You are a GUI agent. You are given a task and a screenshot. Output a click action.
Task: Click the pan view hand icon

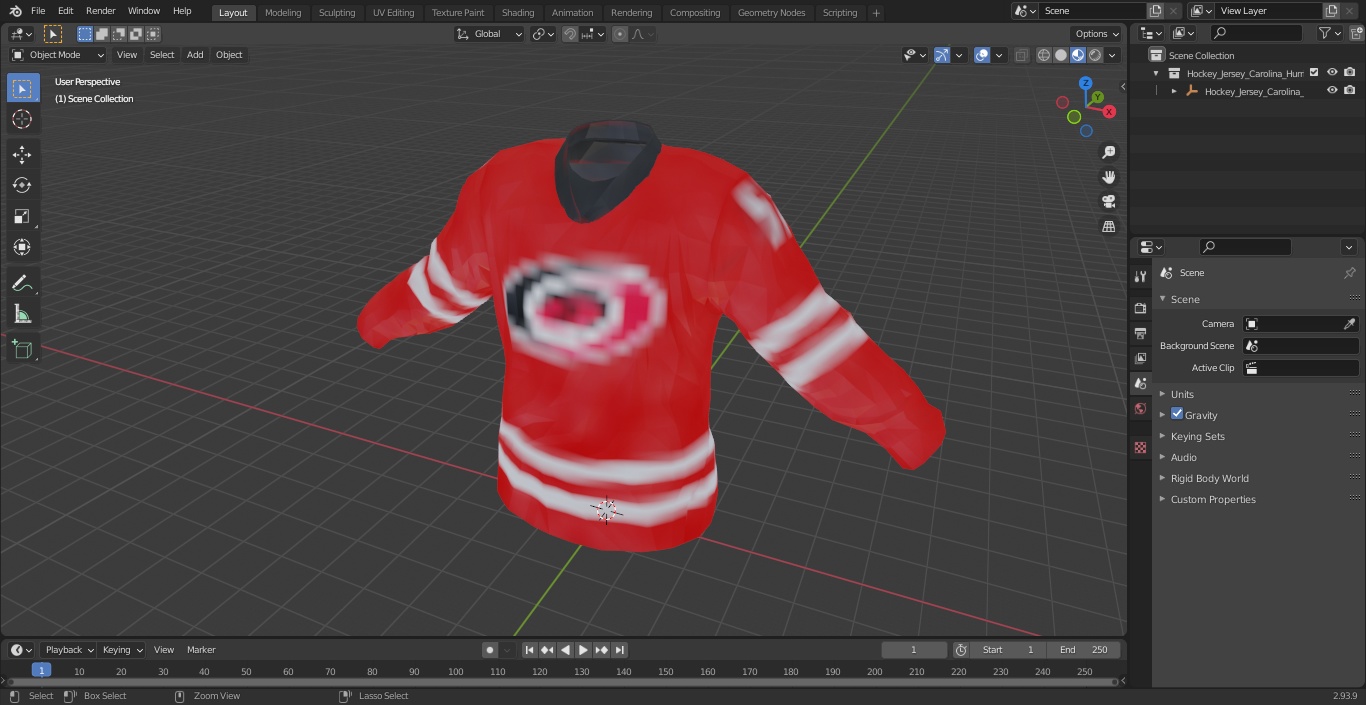[x=1108, y=177]
